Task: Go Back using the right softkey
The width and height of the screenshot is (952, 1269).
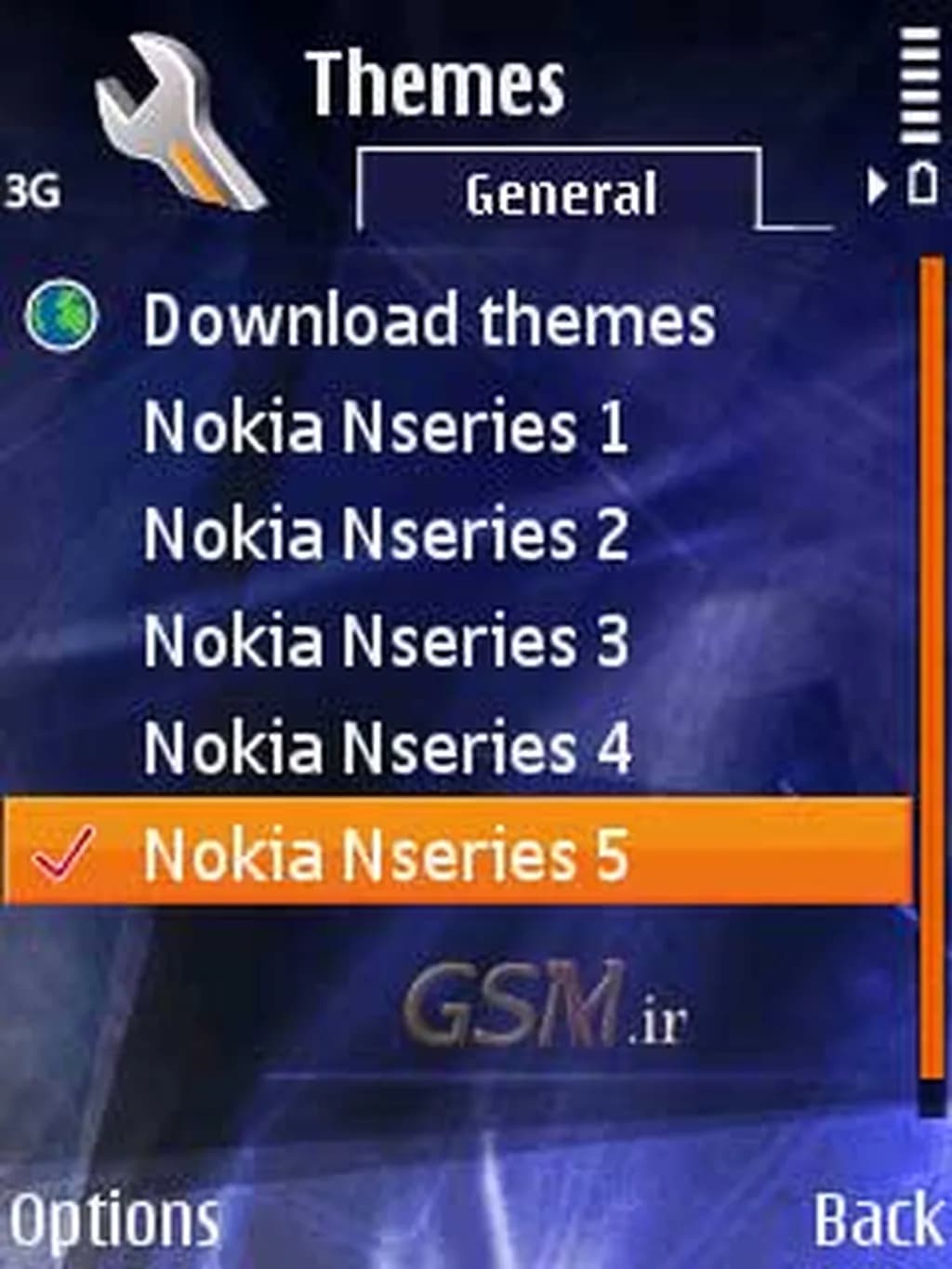Action: (879, 1217)
